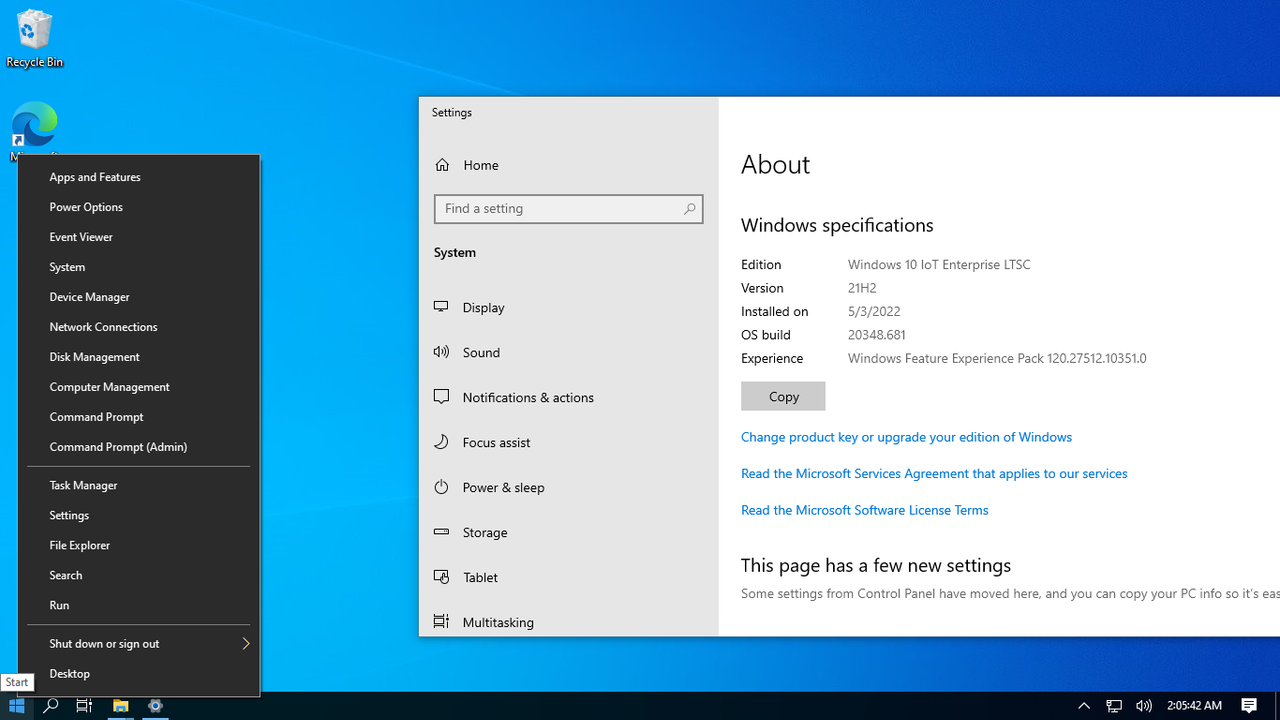The image size is (1280, 720).
Task: Open the Microsoft Services Agreement link
Action: coord(934,474)
